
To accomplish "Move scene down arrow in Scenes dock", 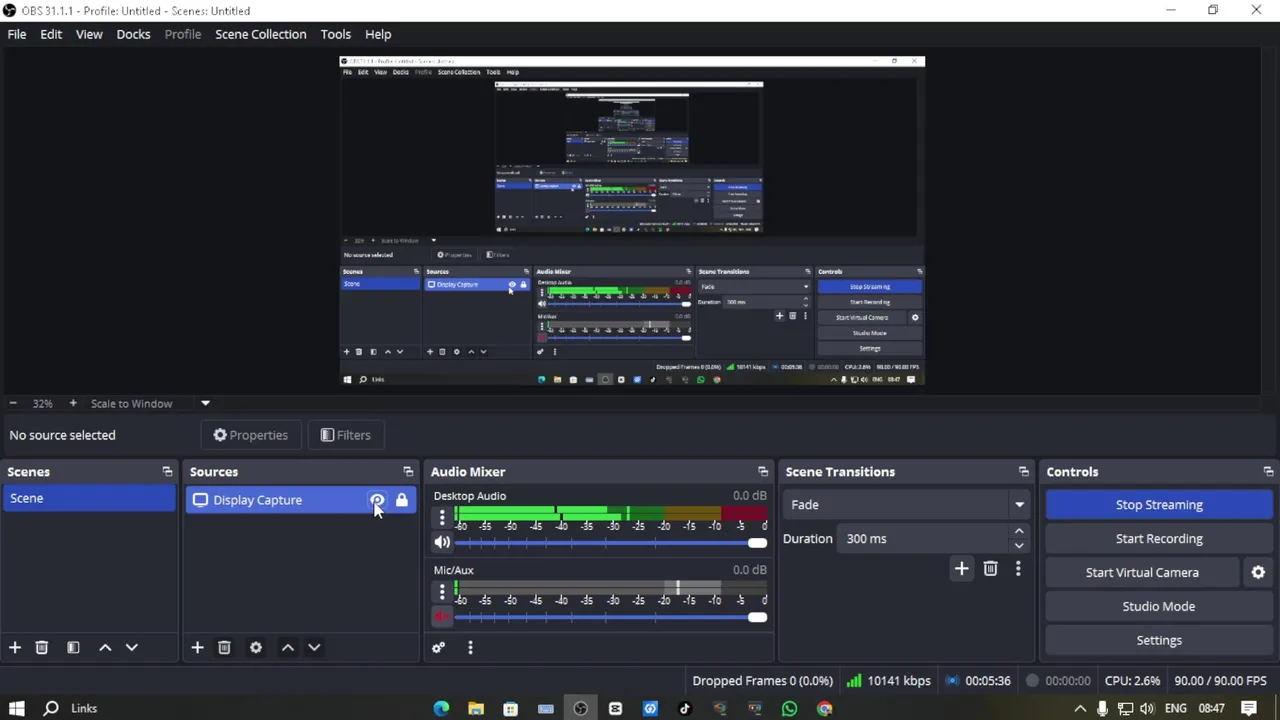I will pyautogui.click(x=131, y=648).
